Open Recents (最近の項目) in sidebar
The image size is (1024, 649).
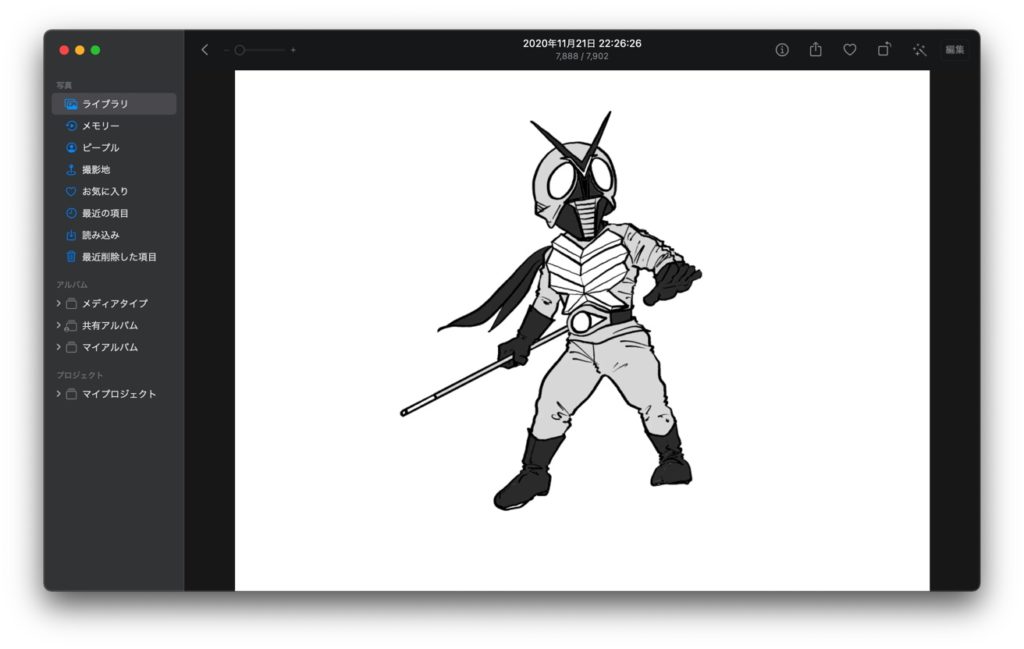click(x=114, y=214)
